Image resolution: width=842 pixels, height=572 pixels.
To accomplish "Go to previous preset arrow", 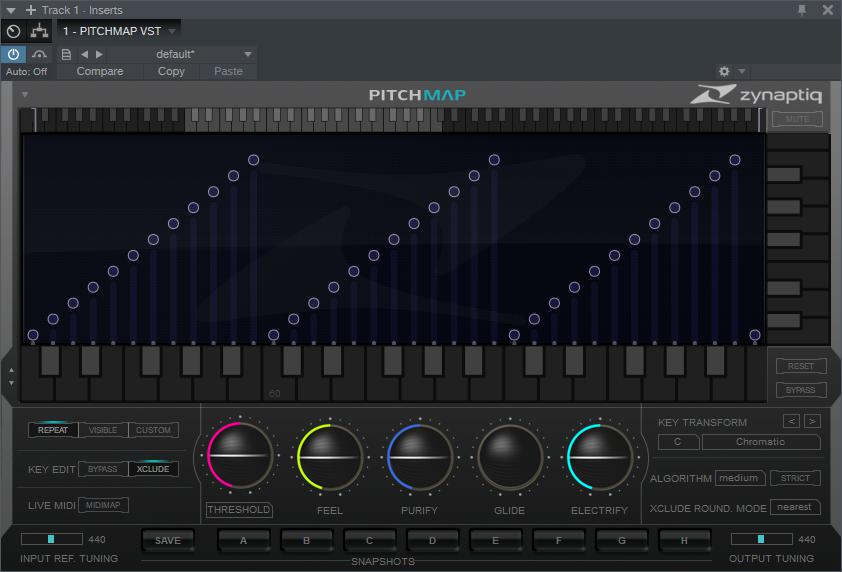I will coord(84,54).
